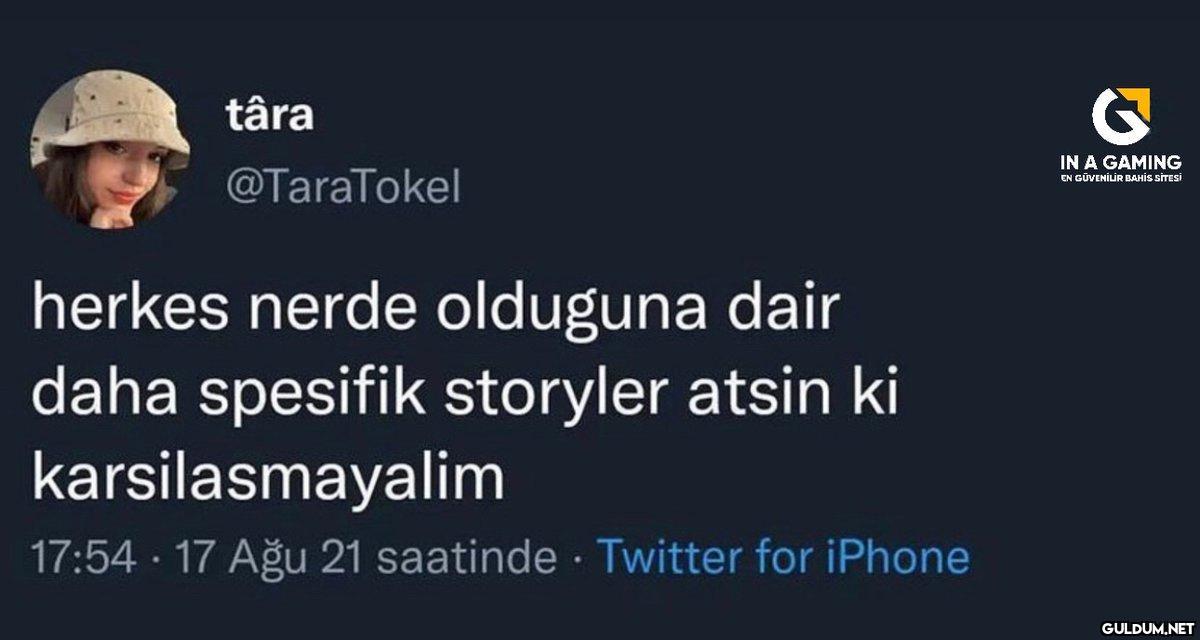The width and height of the screenshot is (1200, 640).
Task: Click the date 17 Ağu 21 saatinde
Action: 364,558
